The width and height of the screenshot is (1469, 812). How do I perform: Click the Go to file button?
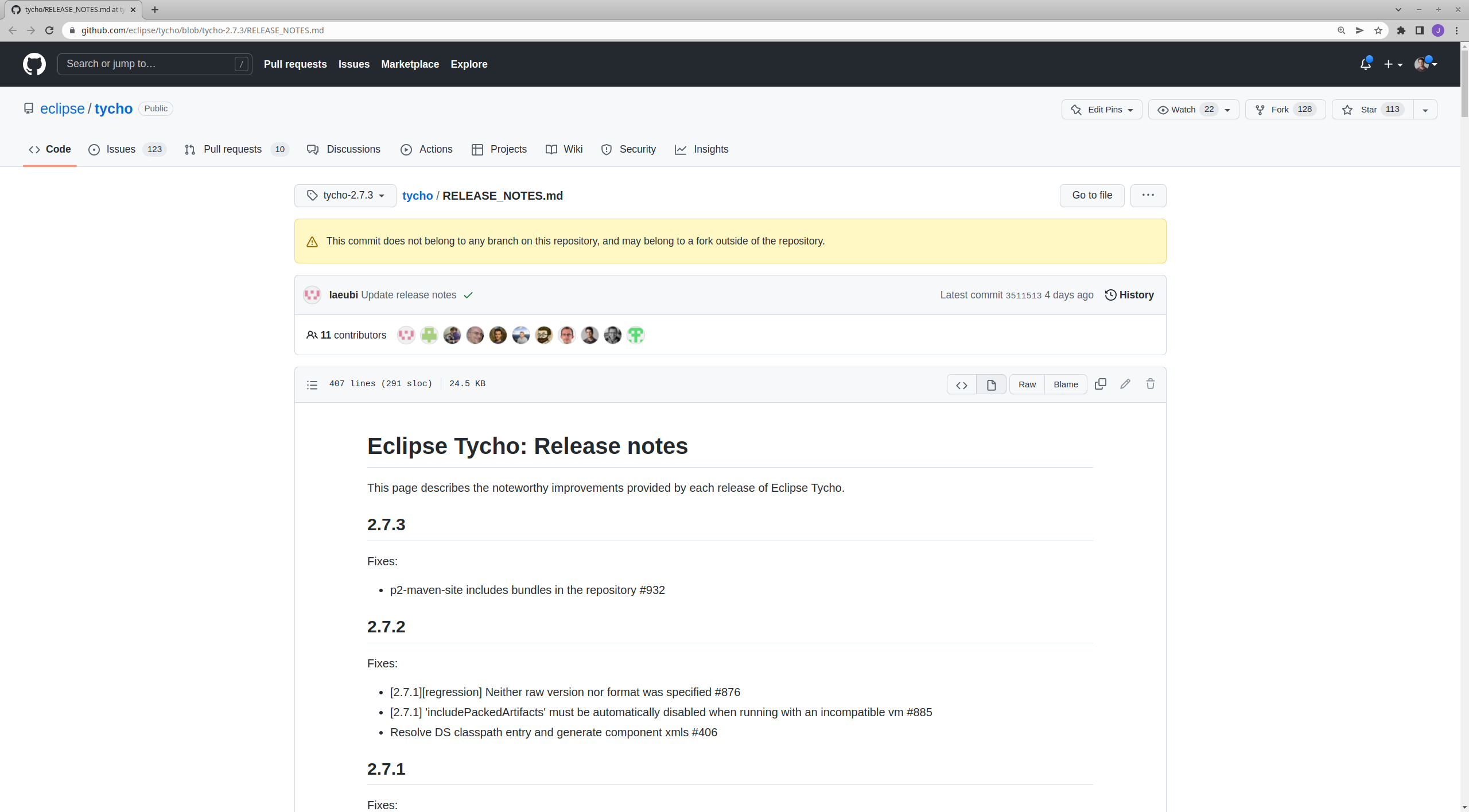pyautogui.click(x=1091, y=195)
